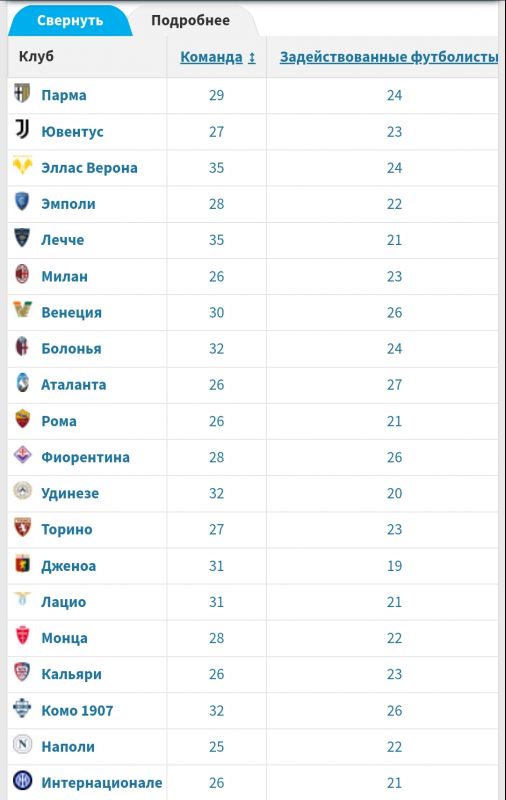Open the Подробнее tab

pyautogui.click(x=190, y=20)
